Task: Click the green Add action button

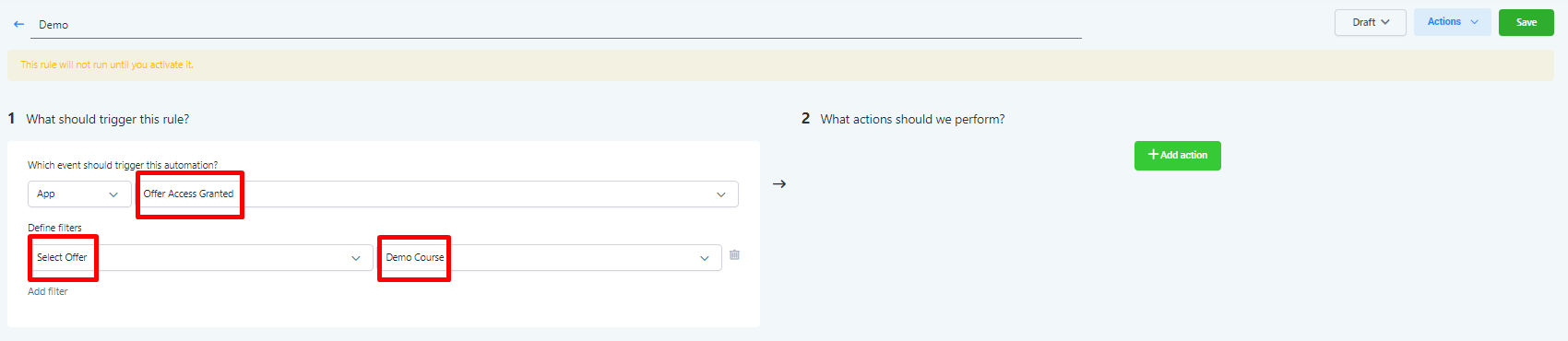Action: [x=1178, y=156]
